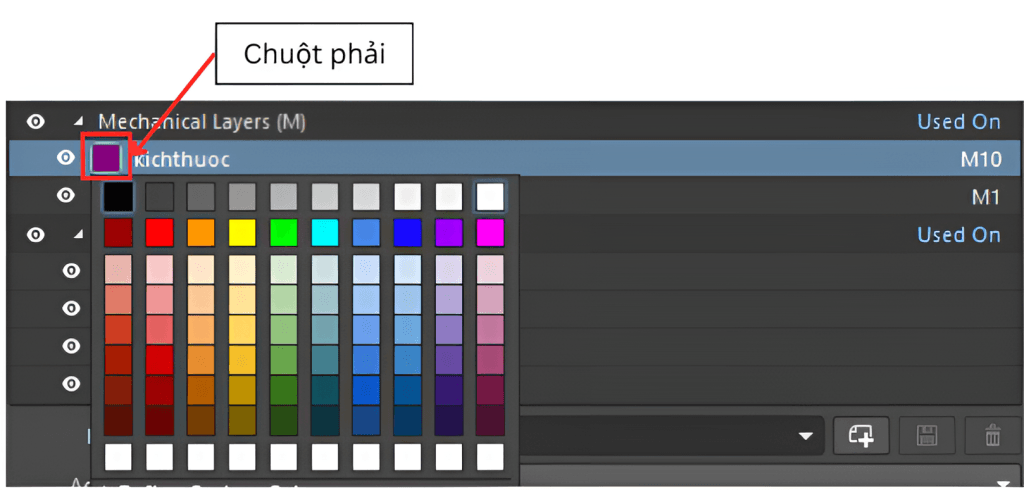This screenshot has height=490, width=1024.
Task: Click "Used On" beside Mechanical Layers
Action: coord(958,122)
